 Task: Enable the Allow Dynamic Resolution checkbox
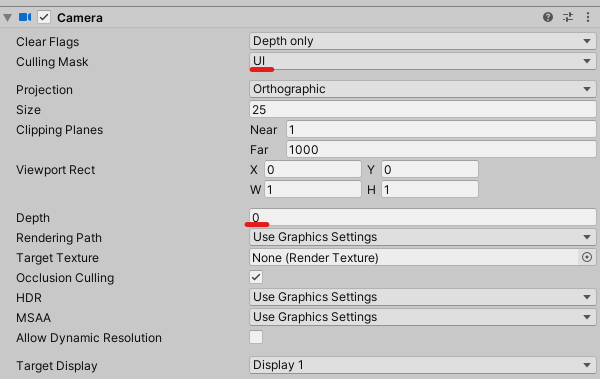(256, 337)
